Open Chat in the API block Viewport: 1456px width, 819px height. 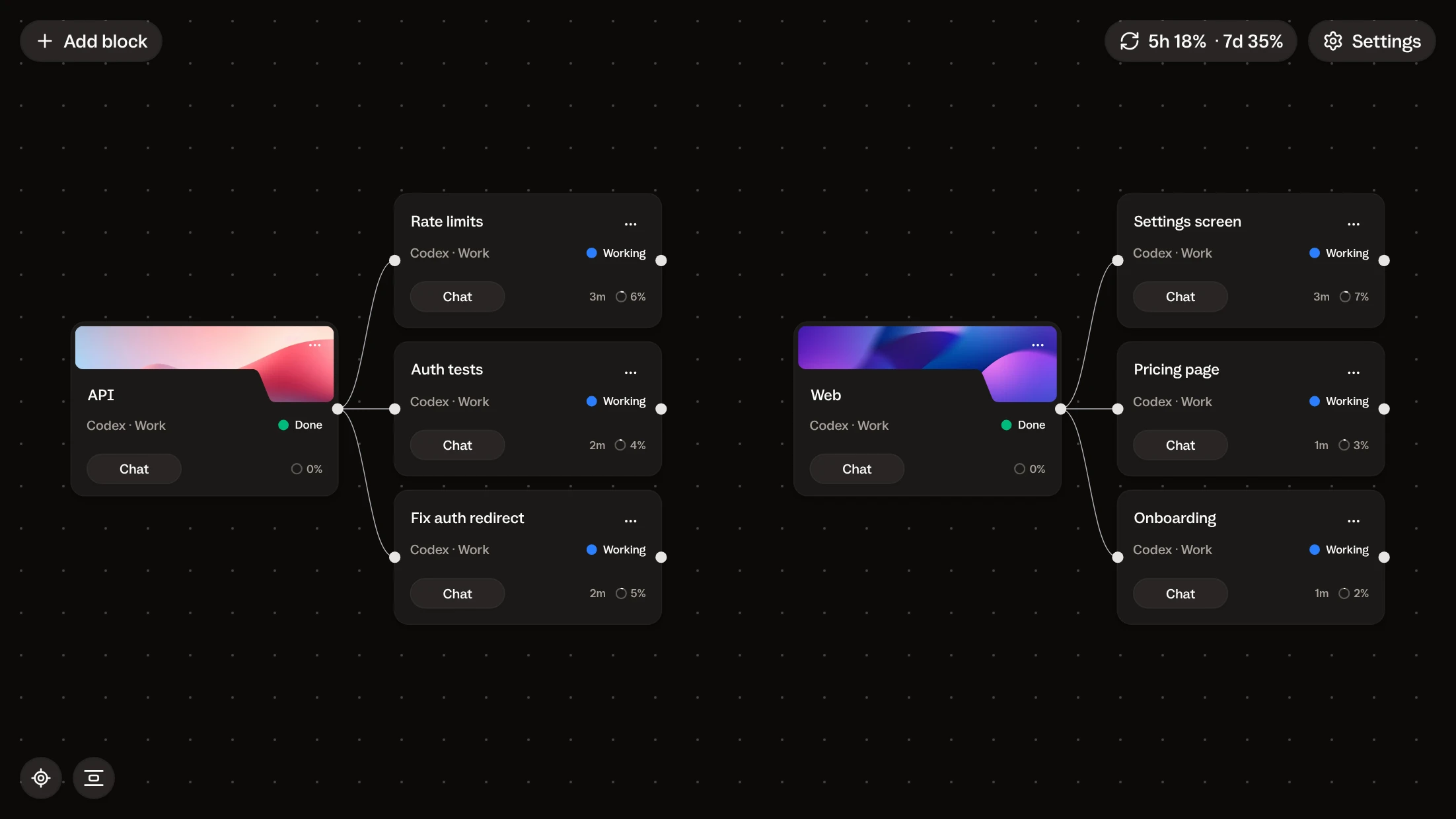click(x=134, y=469)
